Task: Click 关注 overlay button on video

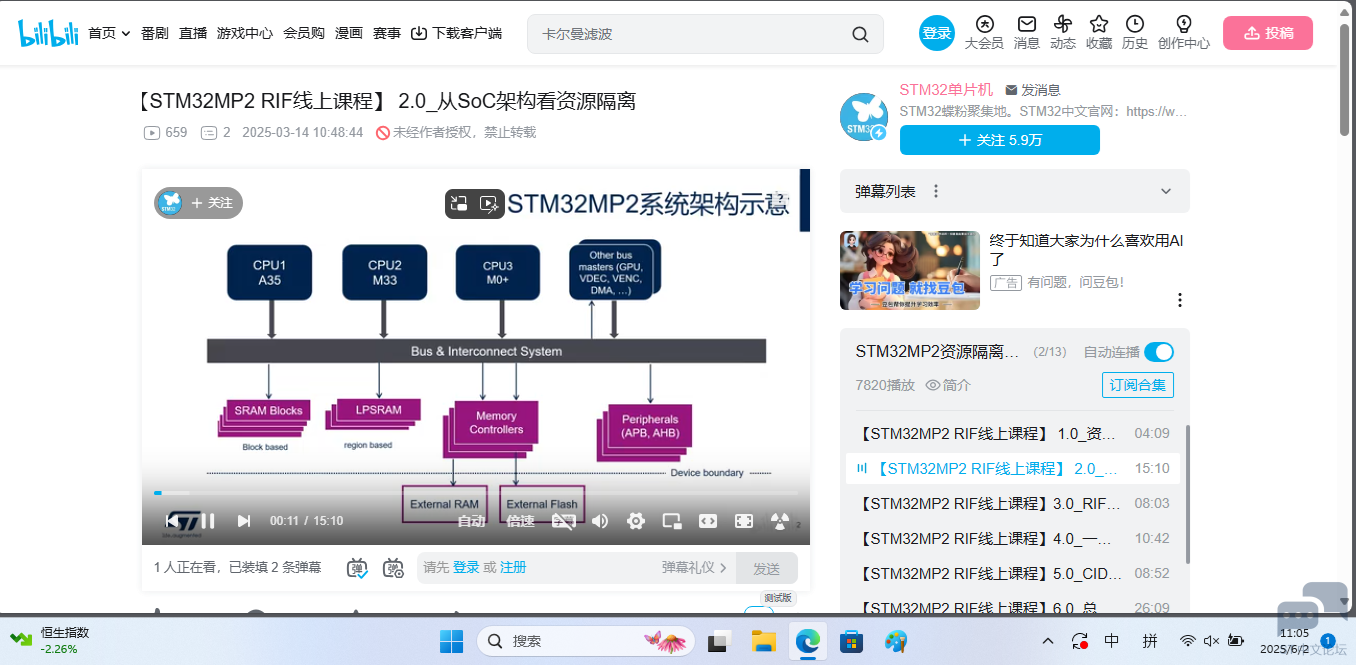Action: (x=198, y=203)
